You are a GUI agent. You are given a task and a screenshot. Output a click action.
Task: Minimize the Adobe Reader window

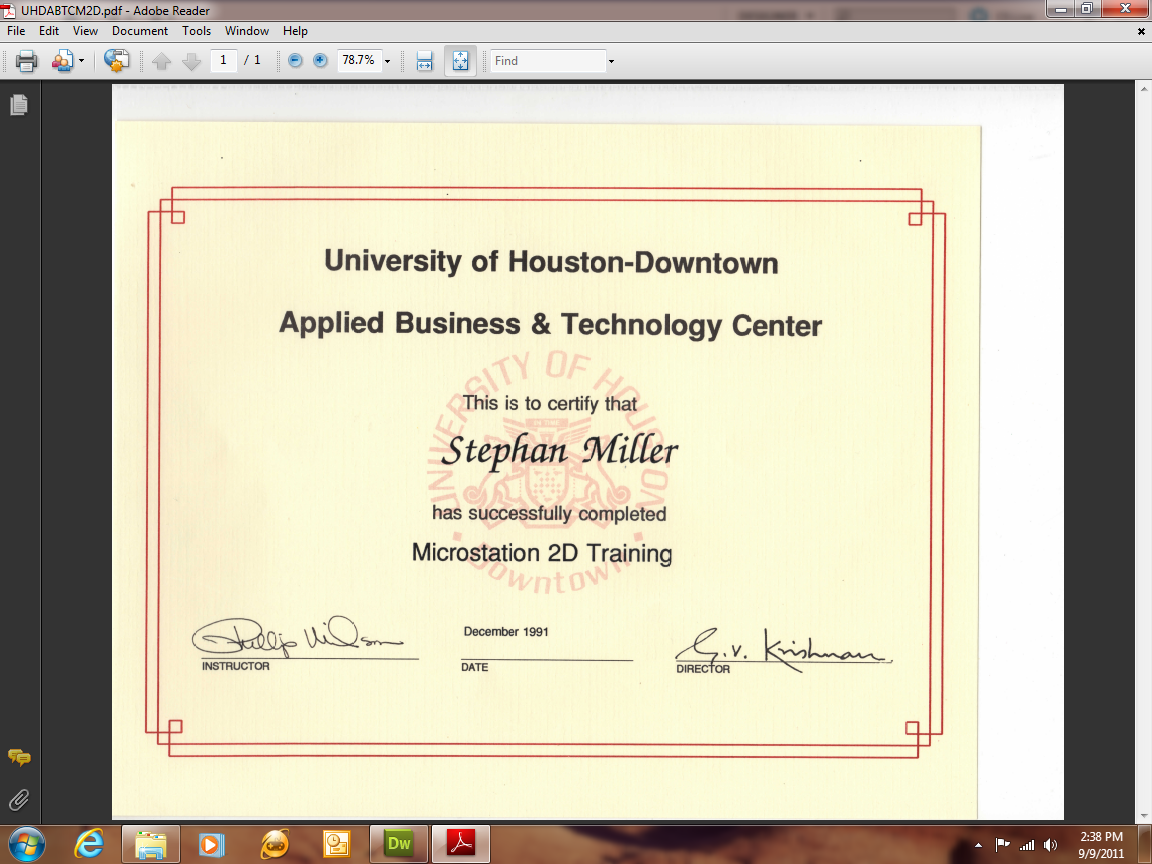(x=1061, y=9)
